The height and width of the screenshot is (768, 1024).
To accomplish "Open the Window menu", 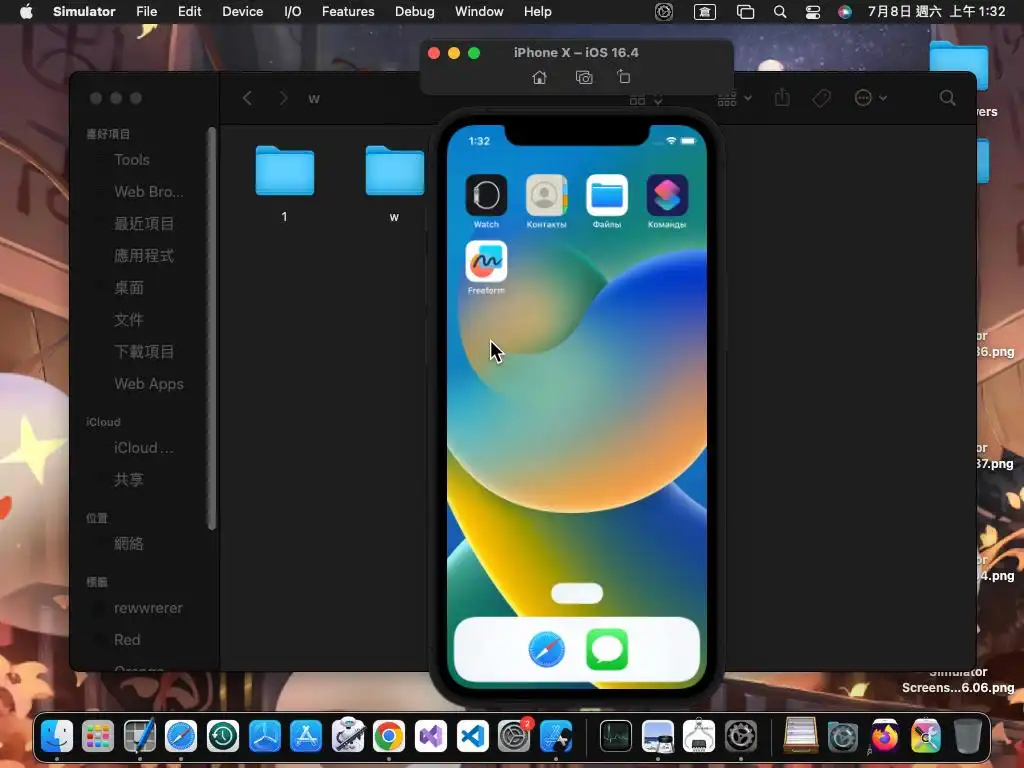I will [479, 11].
